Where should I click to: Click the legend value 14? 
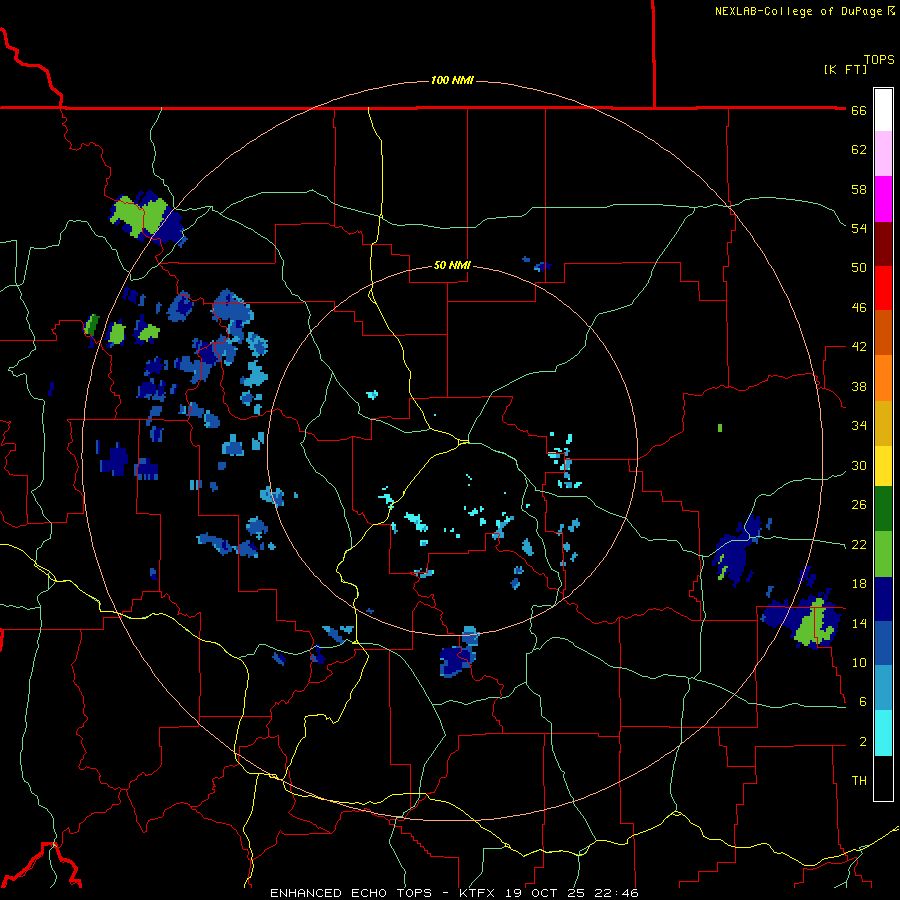click(859, 623)
